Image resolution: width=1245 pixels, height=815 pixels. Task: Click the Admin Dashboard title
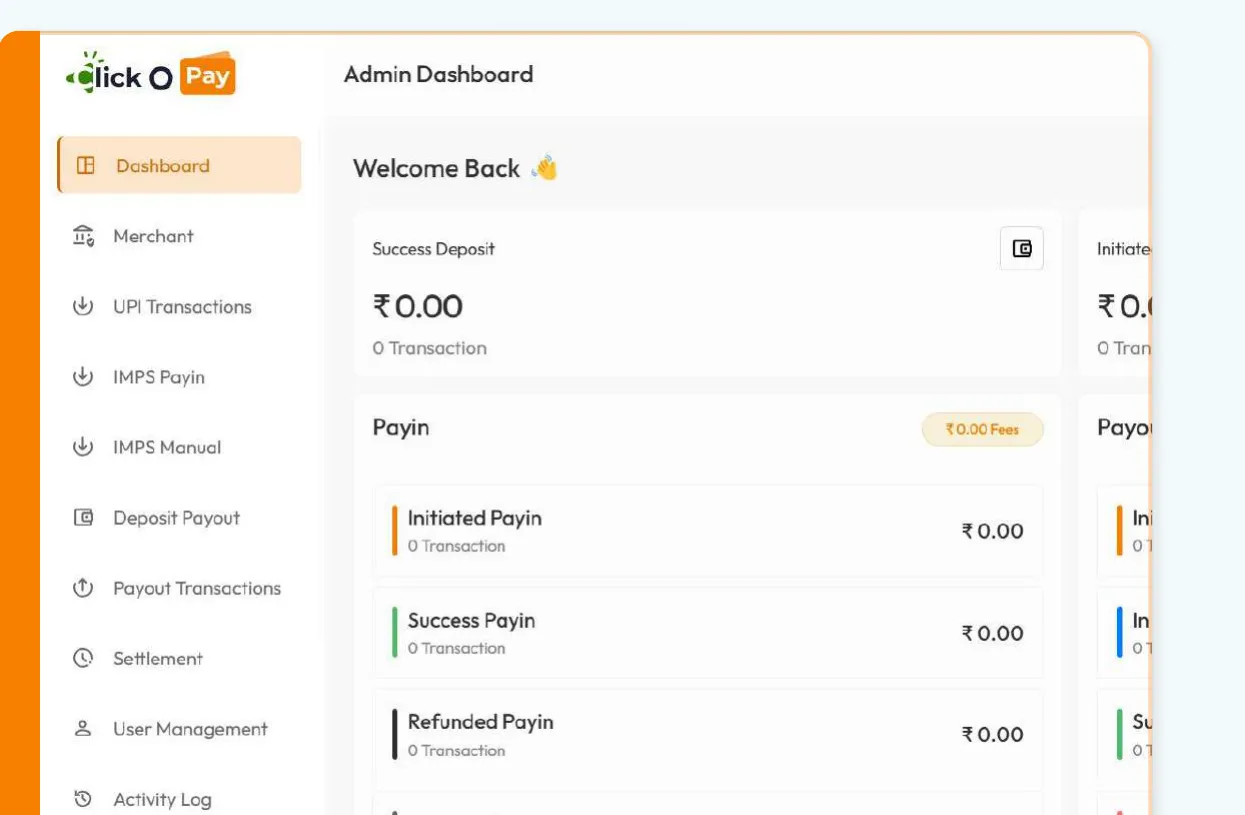[x=438, y=74]
